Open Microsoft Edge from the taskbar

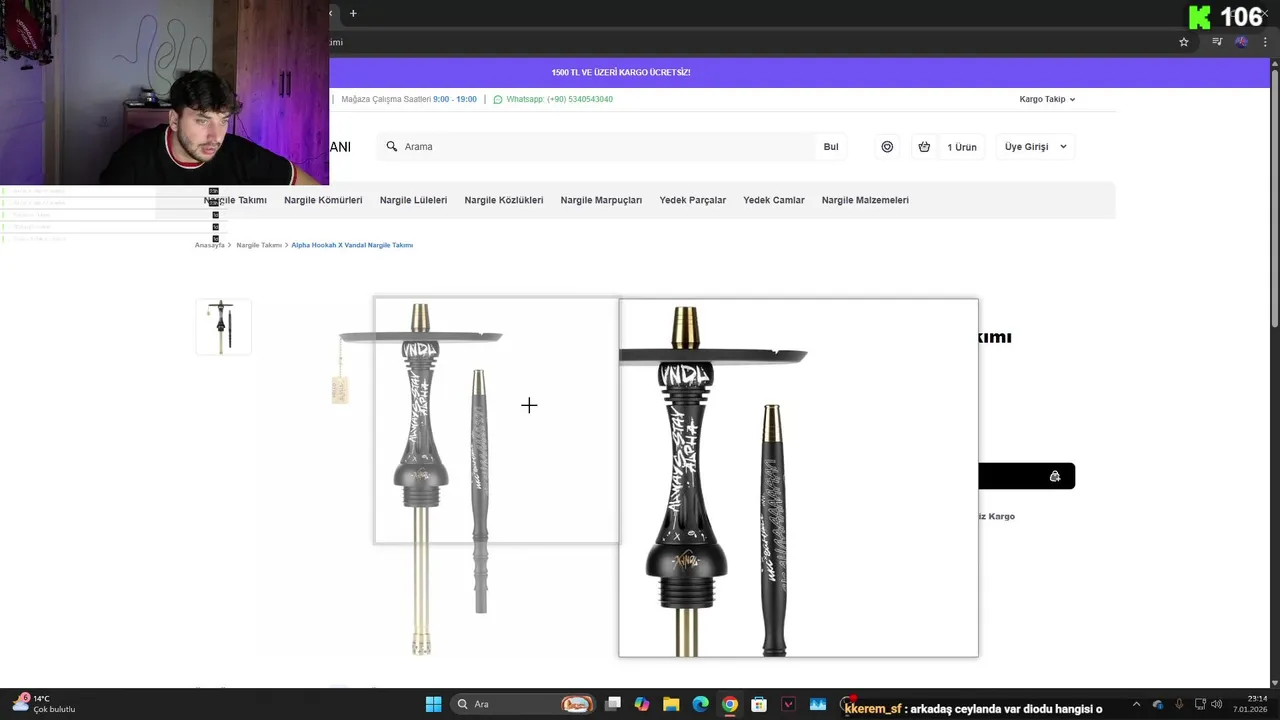point(700,704)
